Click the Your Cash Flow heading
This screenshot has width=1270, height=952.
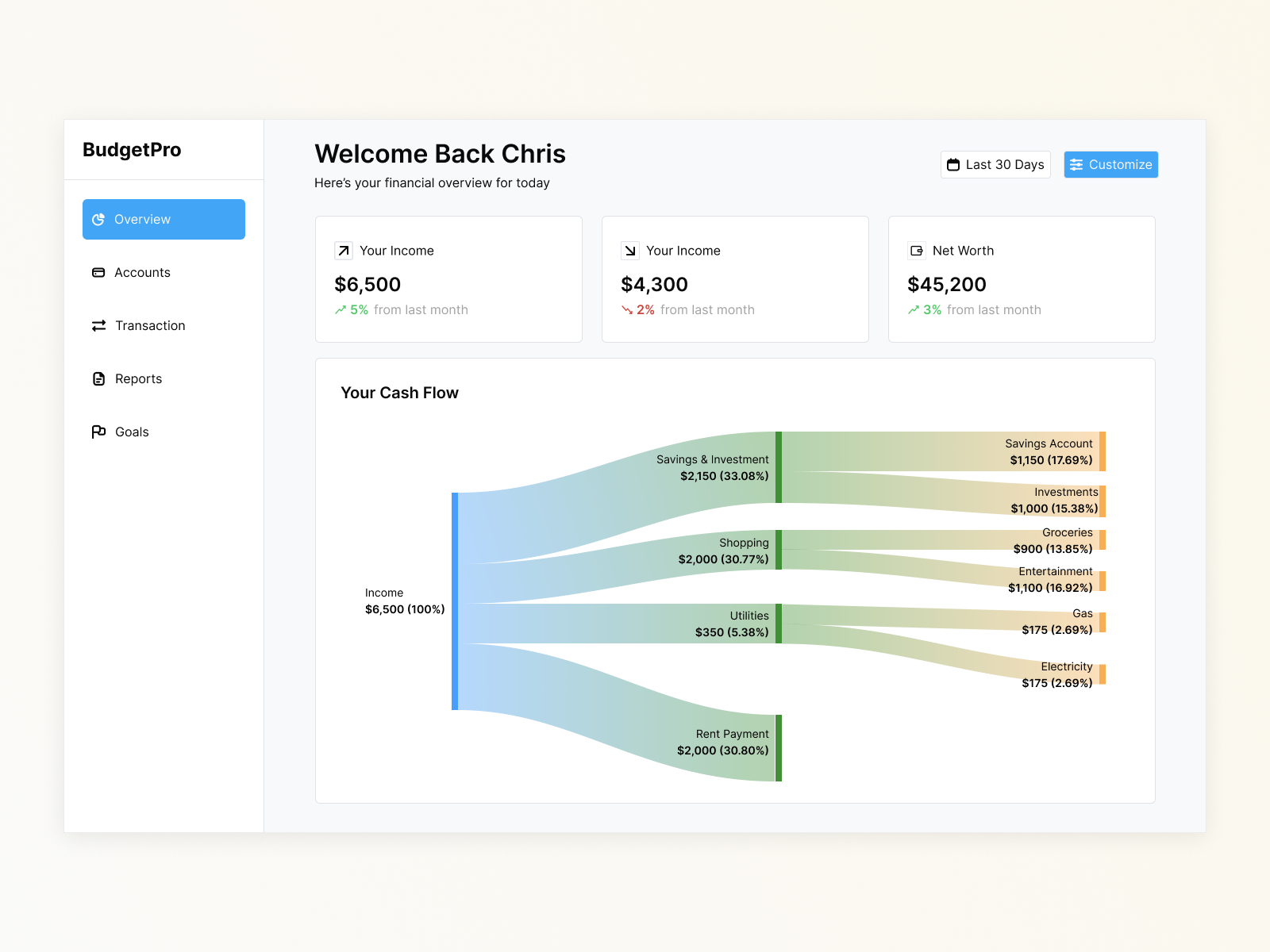pyautogui.click(x=399, y=393)
